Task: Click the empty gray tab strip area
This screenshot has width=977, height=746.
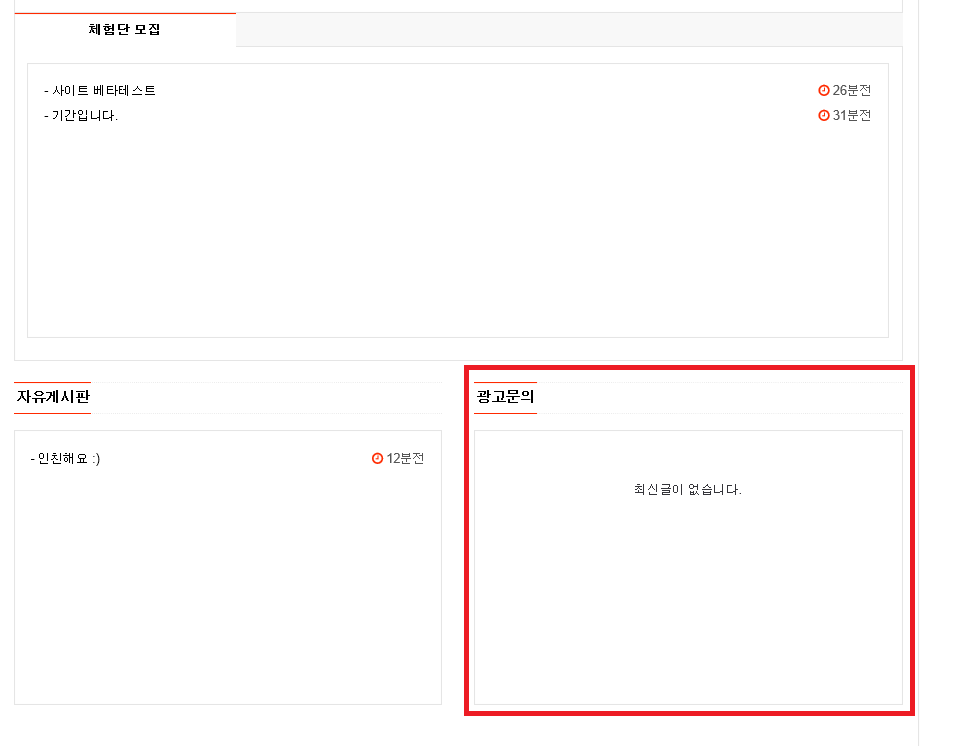Action: coord(569,30)
